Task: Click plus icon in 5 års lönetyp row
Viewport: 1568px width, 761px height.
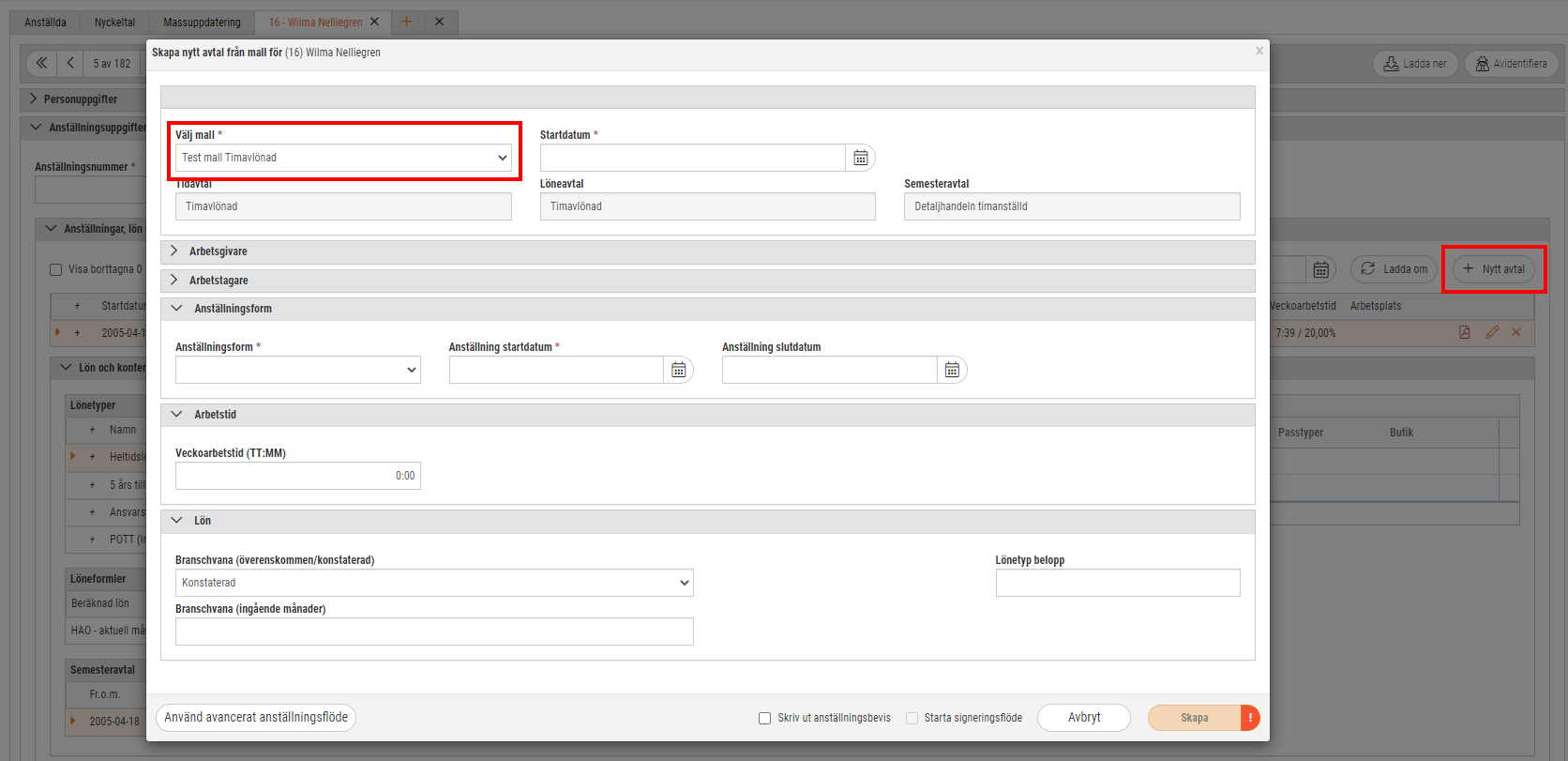Action: click(x=92, y=485)
